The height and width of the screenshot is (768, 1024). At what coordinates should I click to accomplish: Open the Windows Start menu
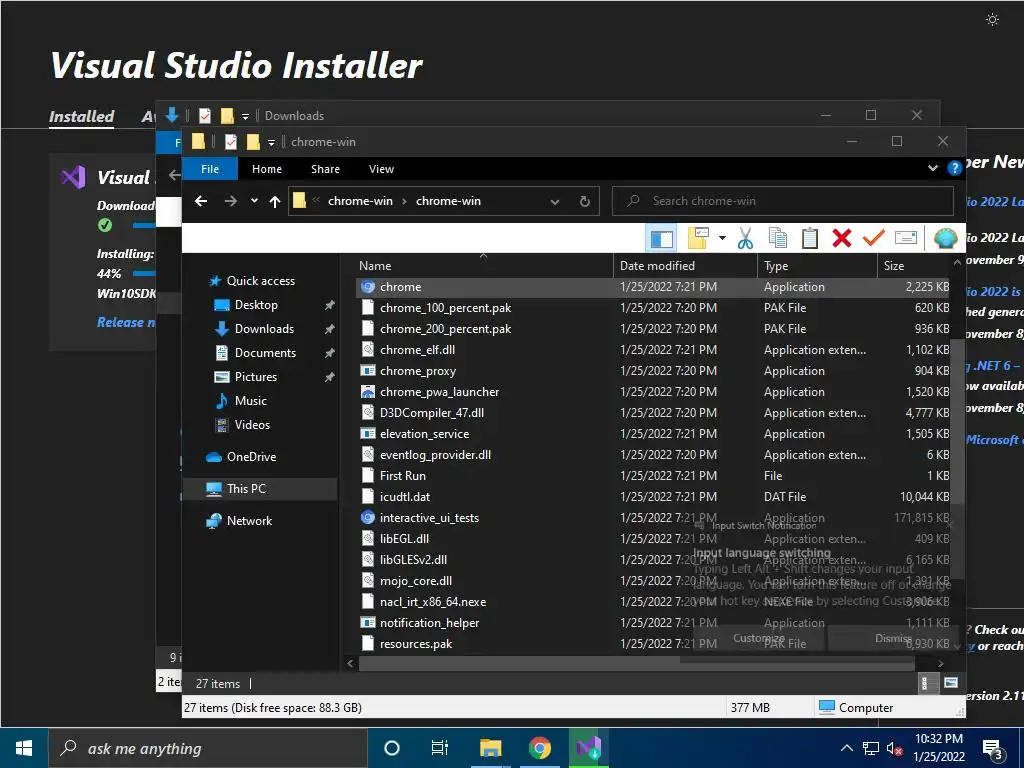tap(24, 748)
